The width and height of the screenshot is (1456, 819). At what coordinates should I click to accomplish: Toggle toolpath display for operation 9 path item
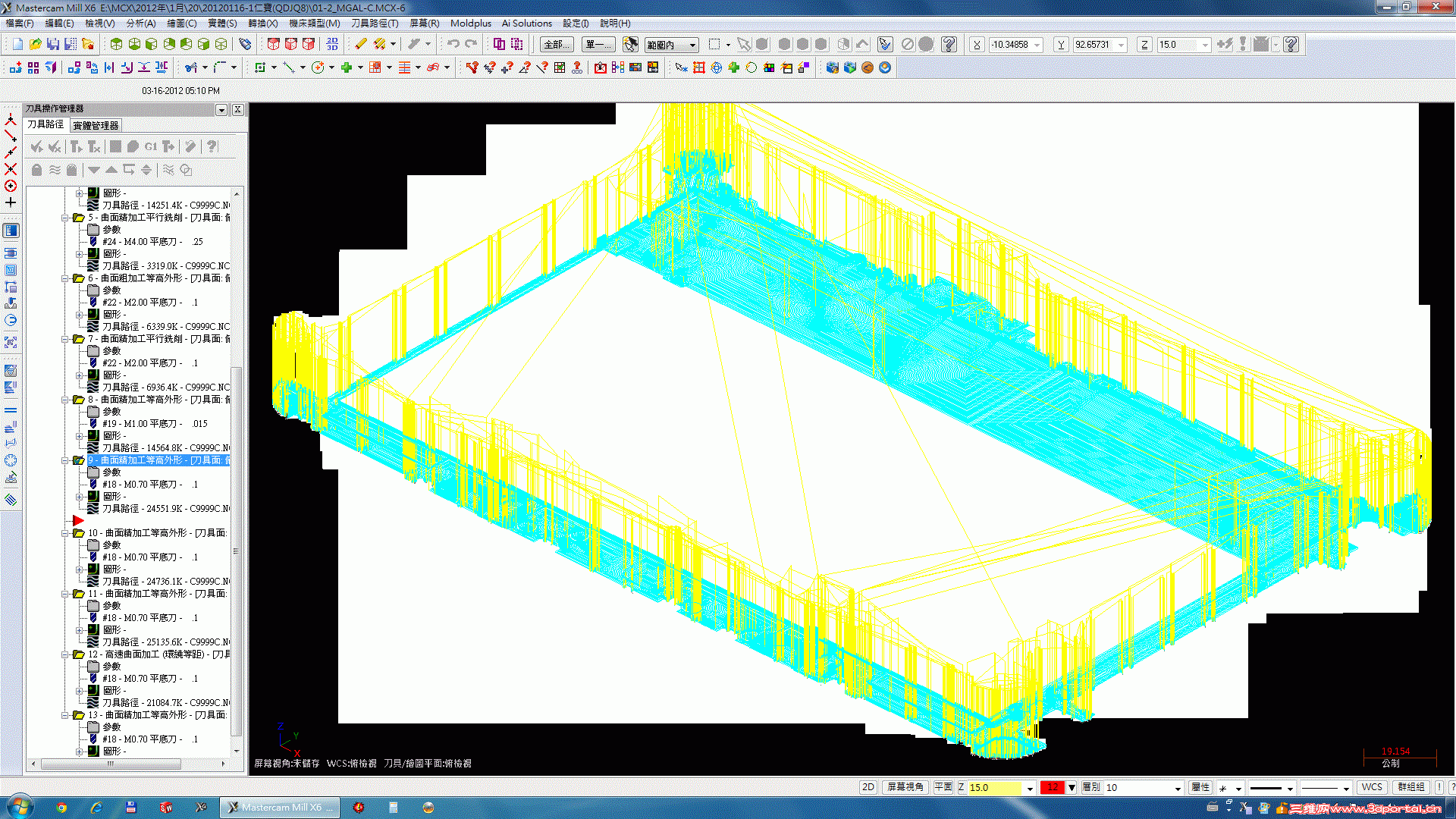click(x=93, y=508)
